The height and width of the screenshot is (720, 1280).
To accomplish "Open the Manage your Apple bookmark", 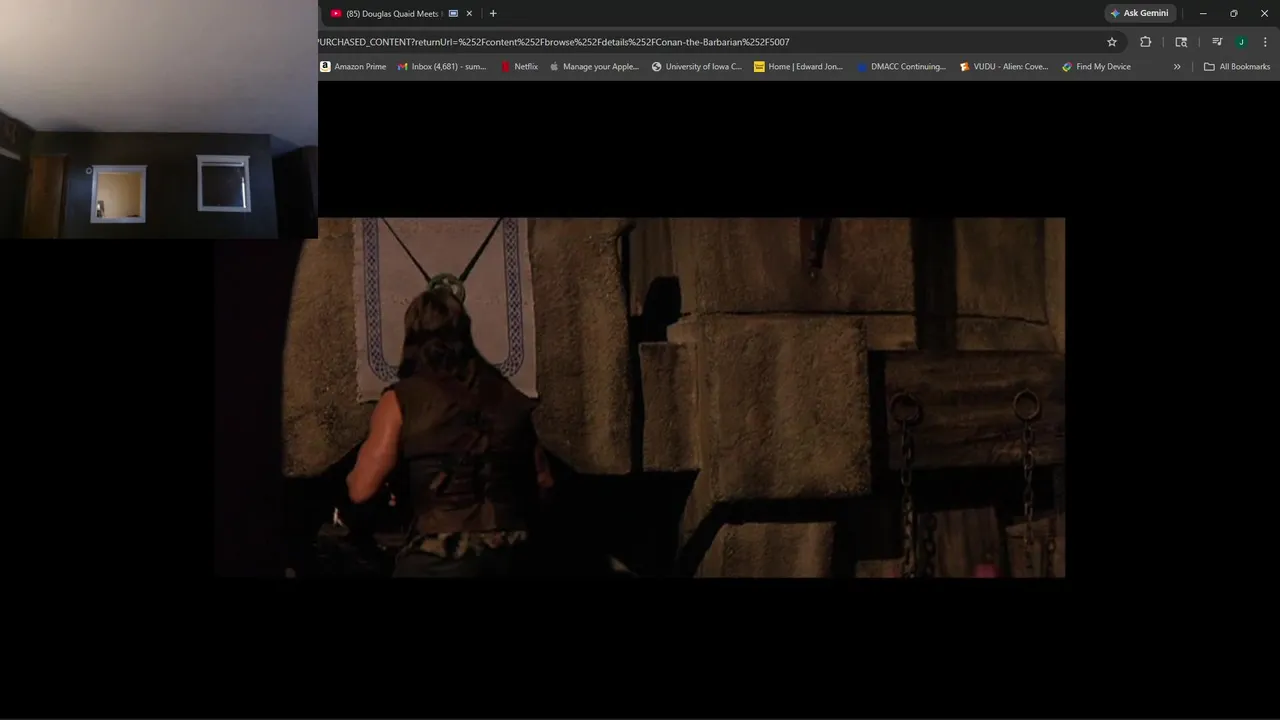I will coord(594,67).
